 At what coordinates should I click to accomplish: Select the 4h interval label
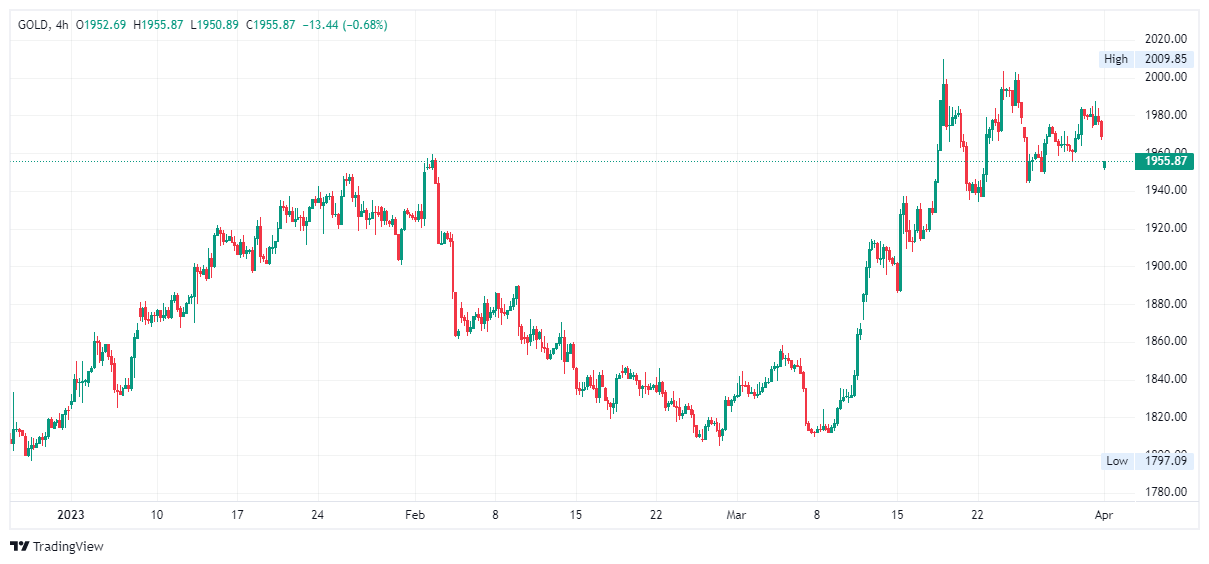[x=62, y=24]
